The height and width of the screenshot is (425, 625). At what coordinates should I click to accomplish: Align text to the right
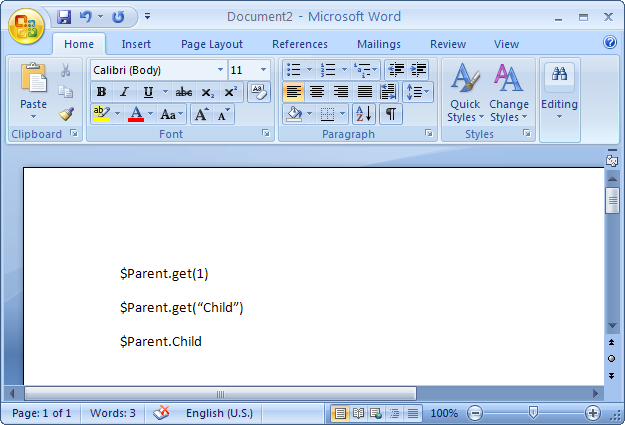point(341,92)
